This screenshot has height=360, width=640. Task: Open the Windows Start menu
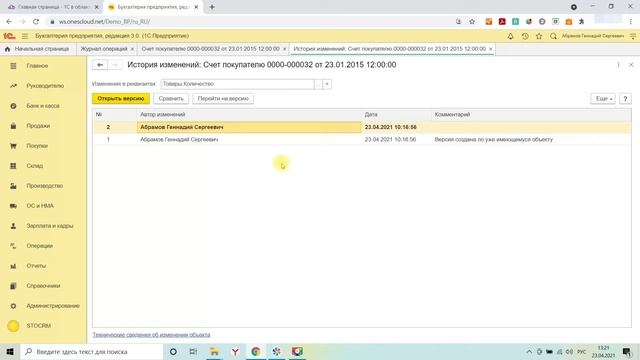(x=10, y=351)
